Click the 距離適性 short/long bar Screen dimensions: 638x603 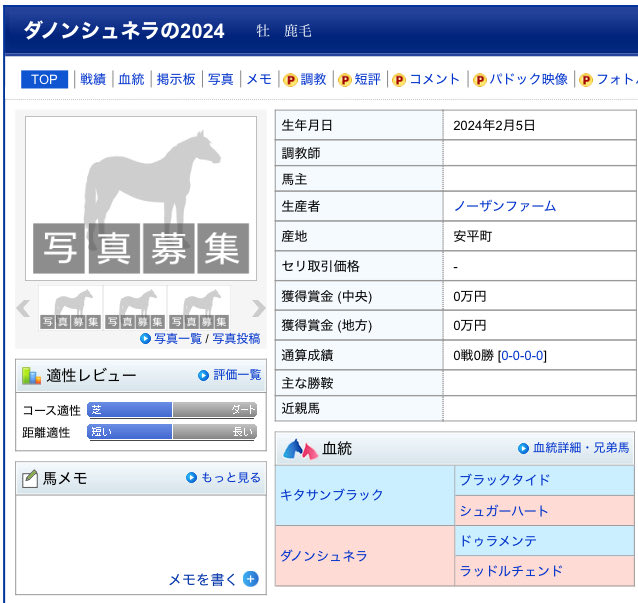(x=172, y=432)
